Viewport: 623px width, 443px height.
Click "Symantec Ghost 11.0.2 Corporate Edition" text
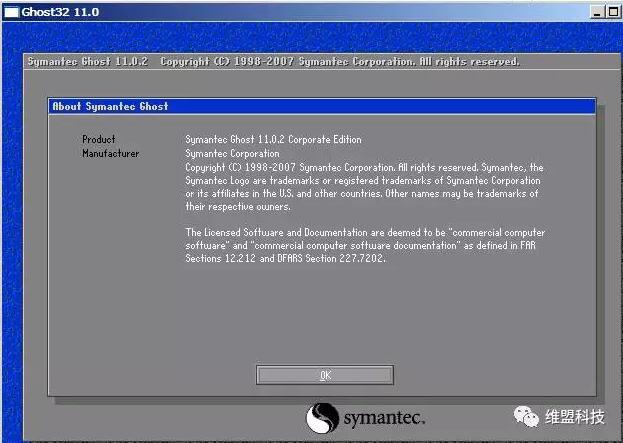(x=273, y=139)
